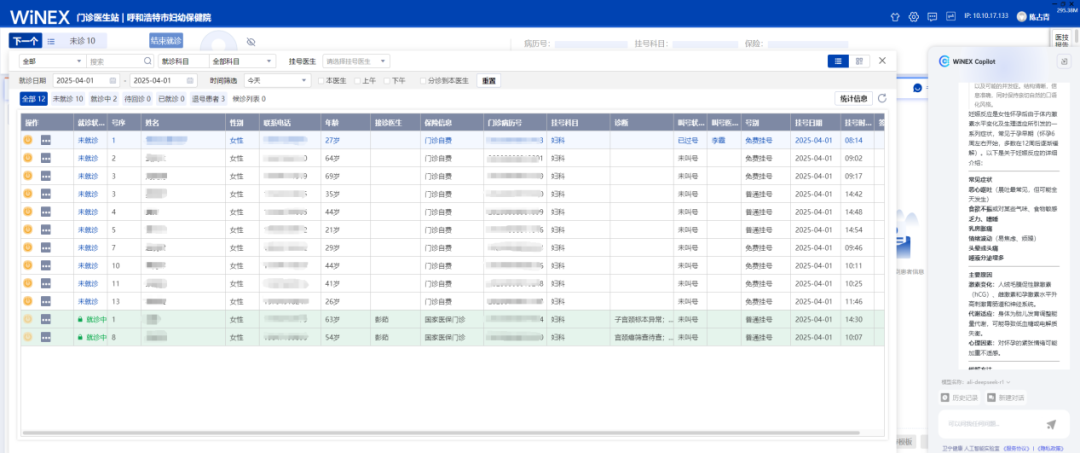Toggle the hidden-eye privacy icon

pos(251,41)
